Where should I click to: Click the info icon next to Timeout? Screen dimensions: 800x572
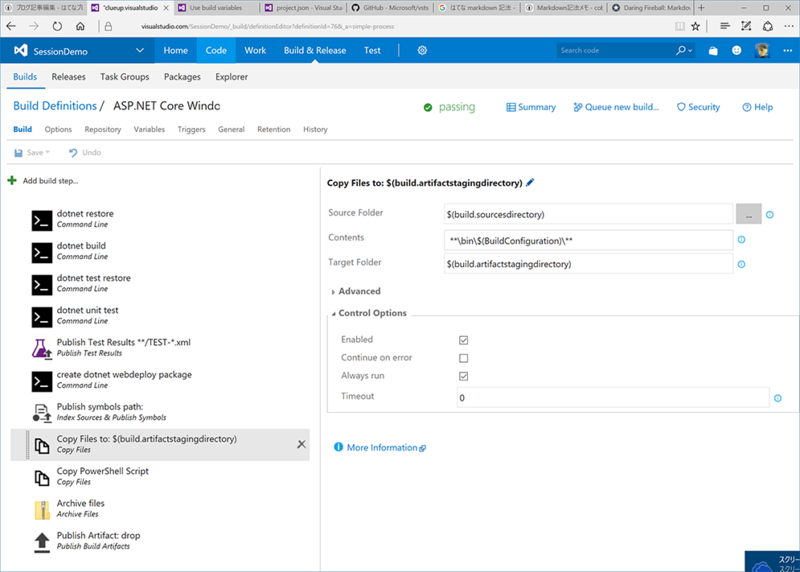(778, 398)
